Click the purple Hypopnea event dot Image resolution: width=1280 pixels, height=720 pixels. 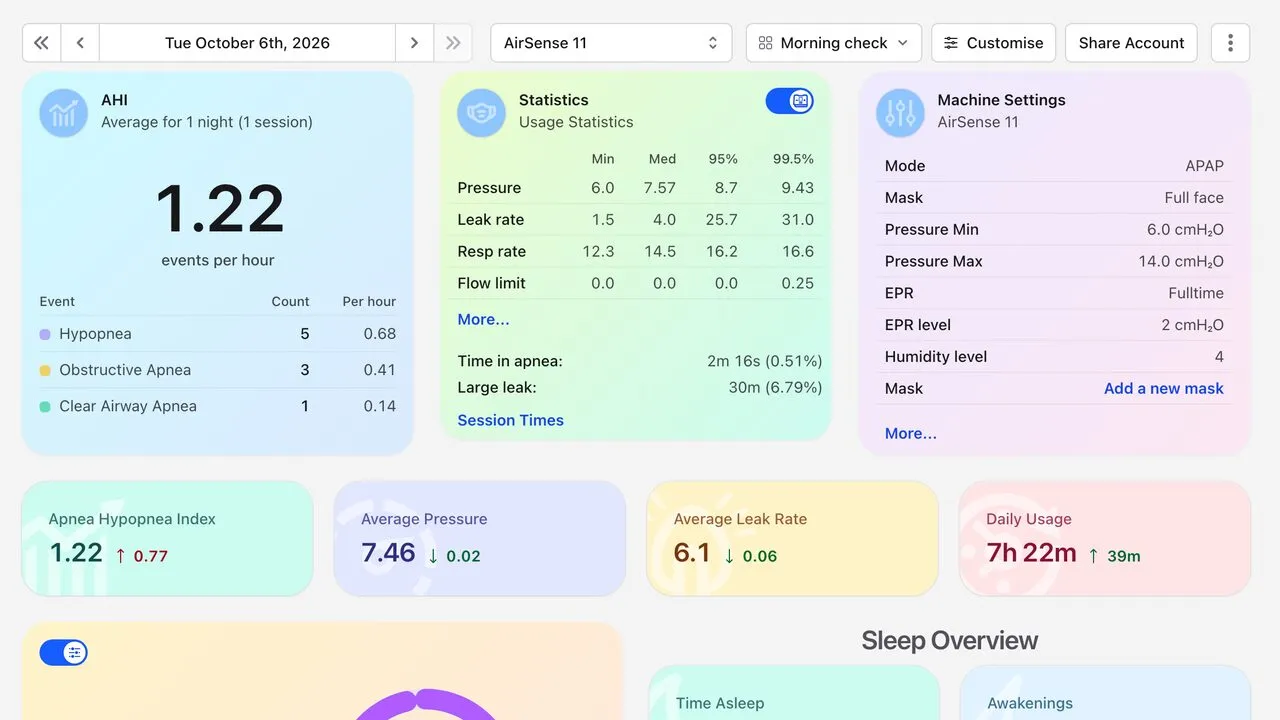[45, 334]
